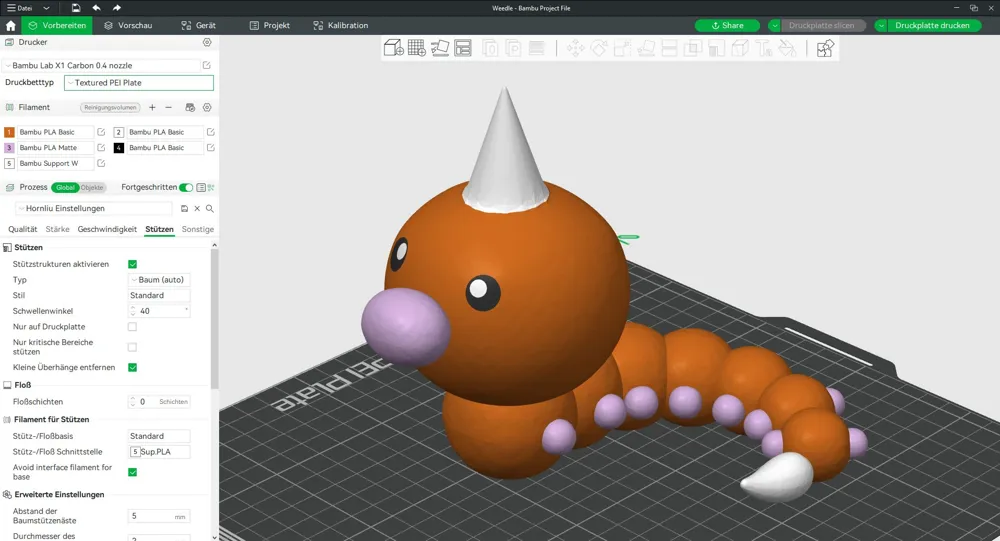Click the Druckplatte drucken button
Viewport: 1000px width, 541px height.
pyautogui.click(x=932, y=26)
